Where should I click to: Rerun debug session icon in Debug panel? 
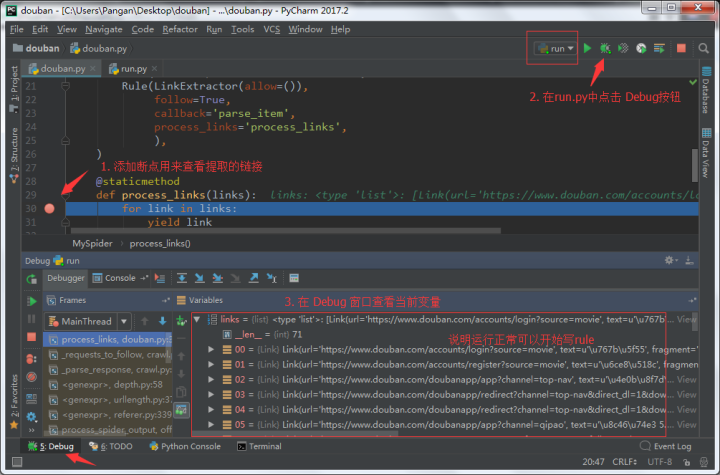32,278
